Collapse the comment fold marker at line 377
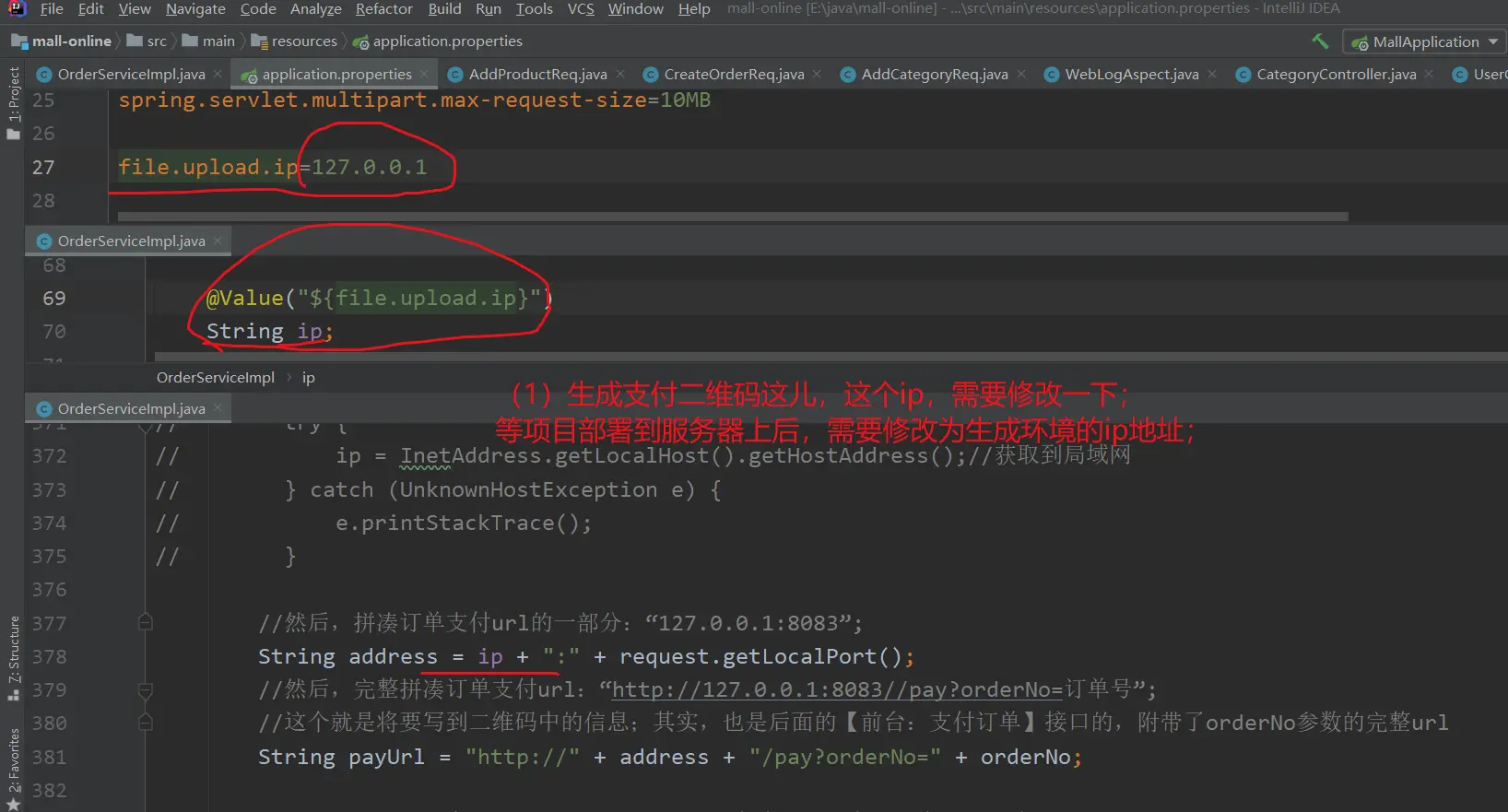Viewport: 1508px width, 812px height. pyautogui.click(x=146, y=623)
